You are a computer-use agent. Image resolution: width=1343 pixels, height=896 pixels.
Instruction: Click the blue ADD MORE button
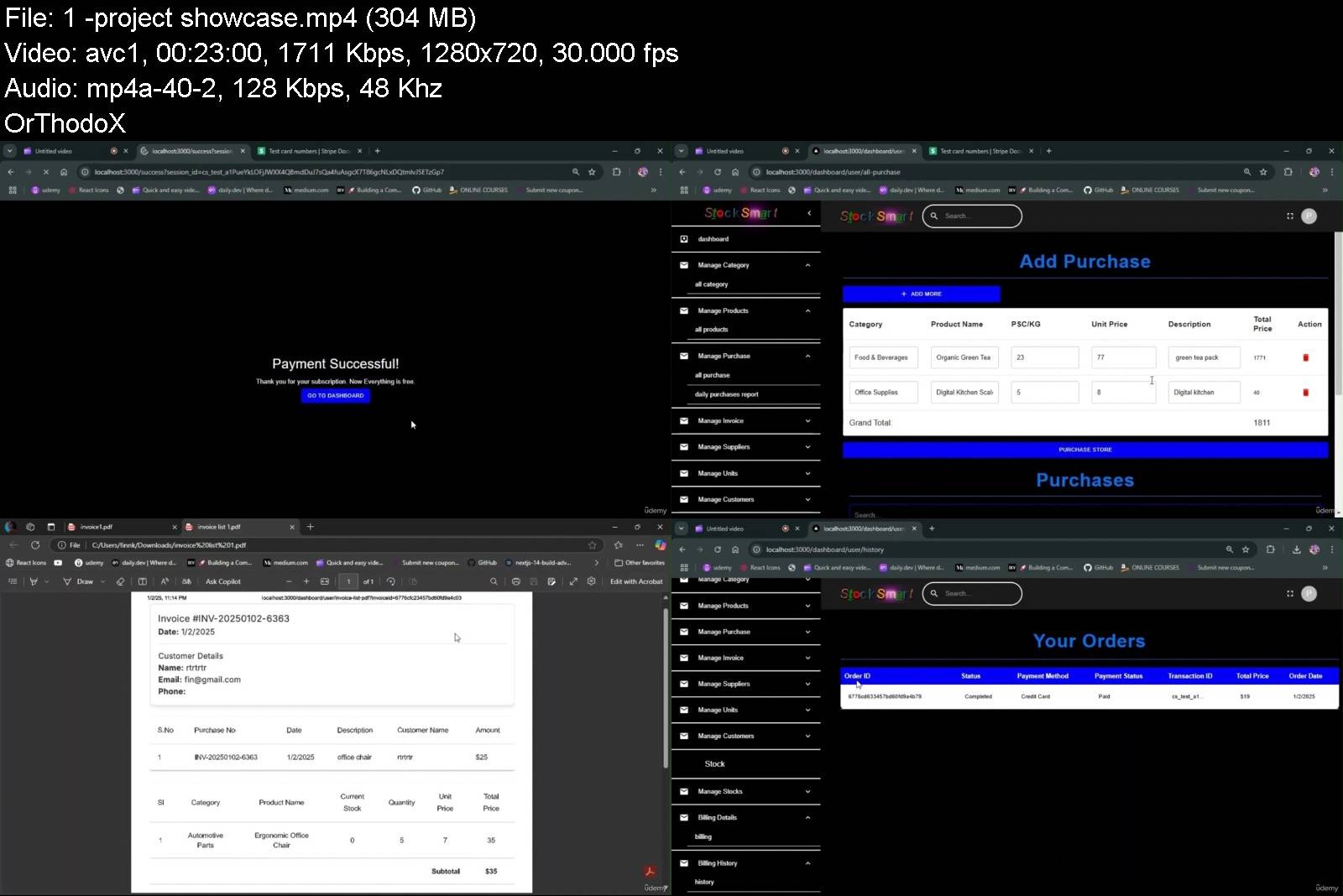[921, 294]
